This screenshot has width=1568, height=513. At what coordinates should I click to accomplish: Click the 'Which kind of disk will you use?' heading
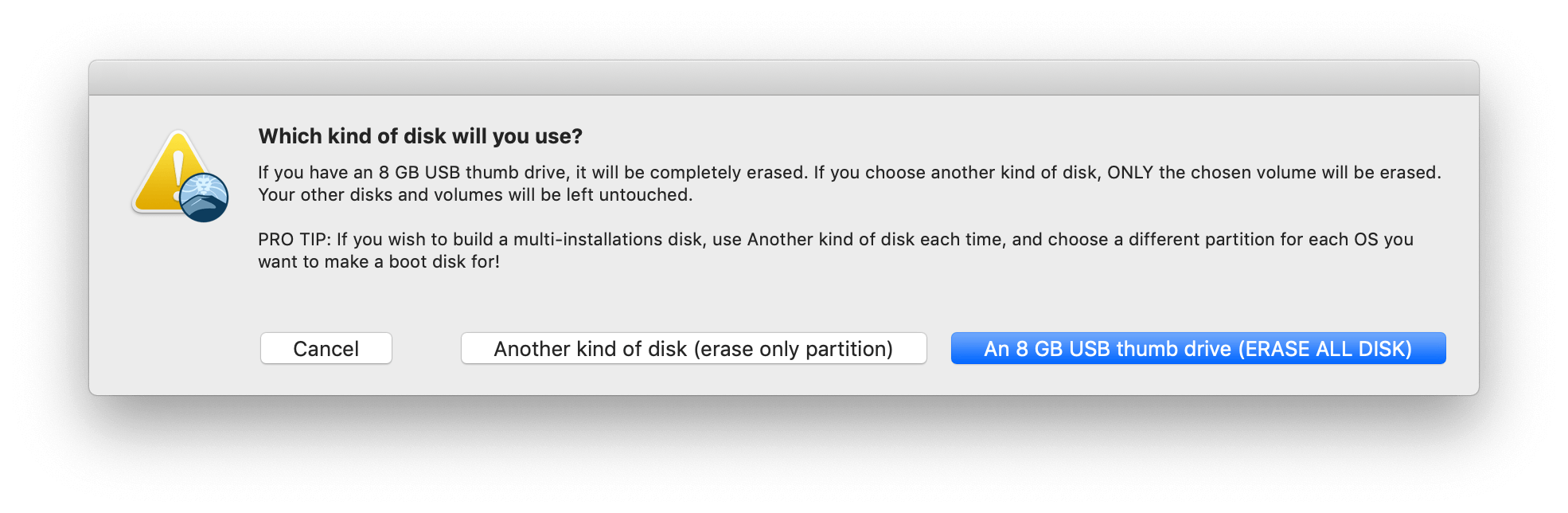pyautogui.click(x=420, y=136)
